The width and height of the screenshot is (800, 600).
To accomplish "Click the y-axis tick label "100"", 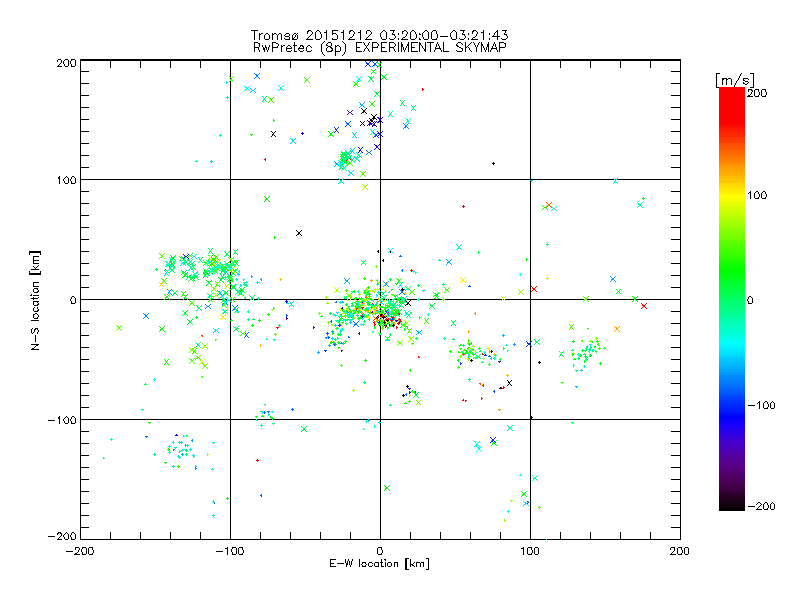I will [66, 180].
